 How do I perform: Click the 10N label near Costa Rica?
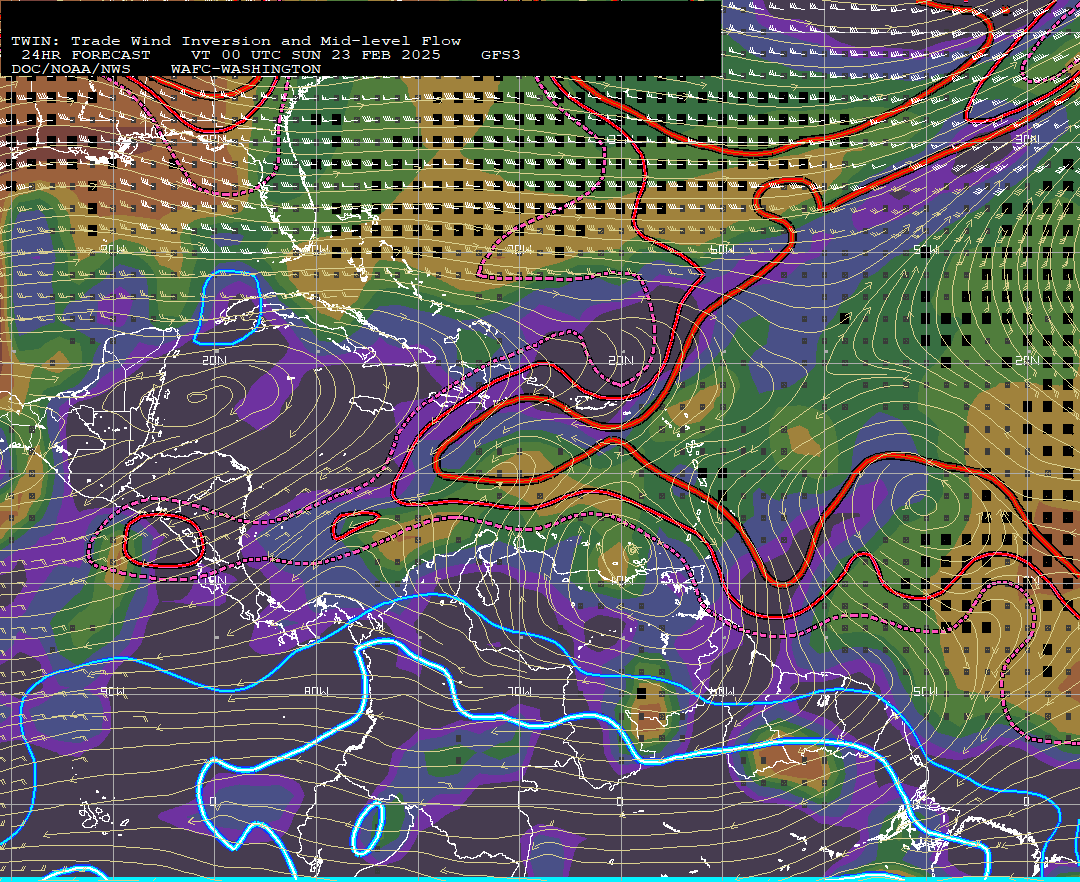(x=214, y=580)
